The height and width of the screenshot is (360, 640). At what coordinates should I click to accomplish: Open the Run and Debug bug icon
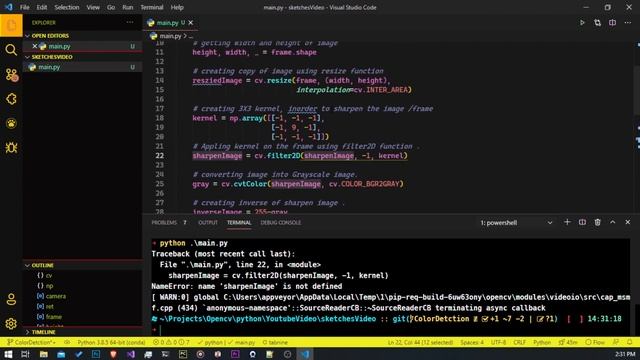(x=11, y=148)
